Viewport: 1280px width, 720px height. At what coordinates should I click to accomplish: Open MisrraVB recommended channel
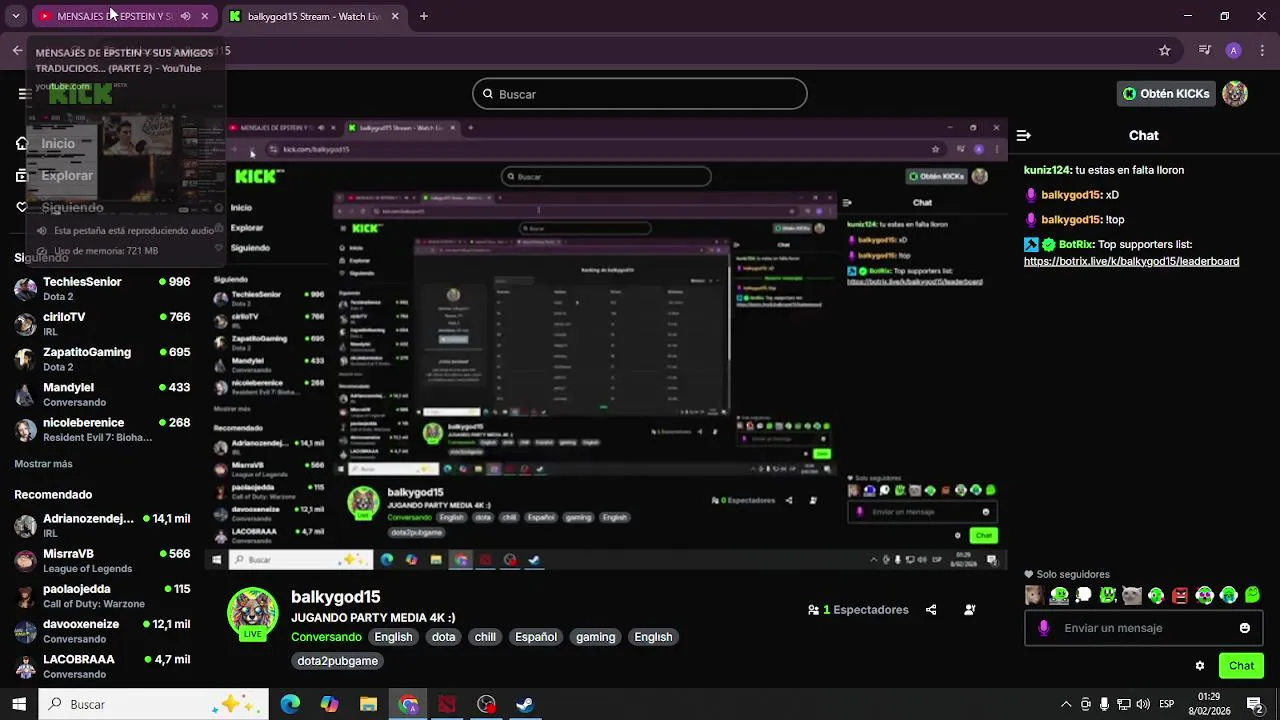[x=100, y=561]
